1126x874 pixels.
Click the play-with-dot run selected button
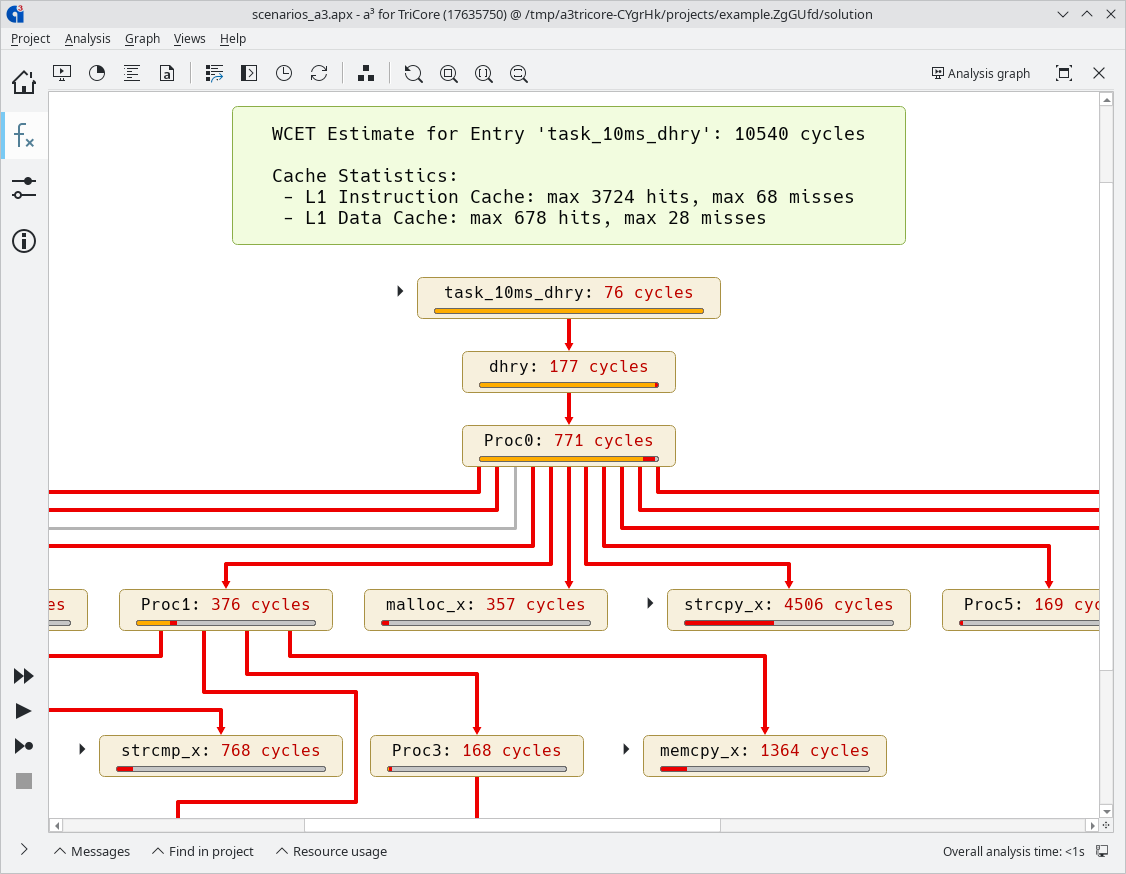pos(24,746)
